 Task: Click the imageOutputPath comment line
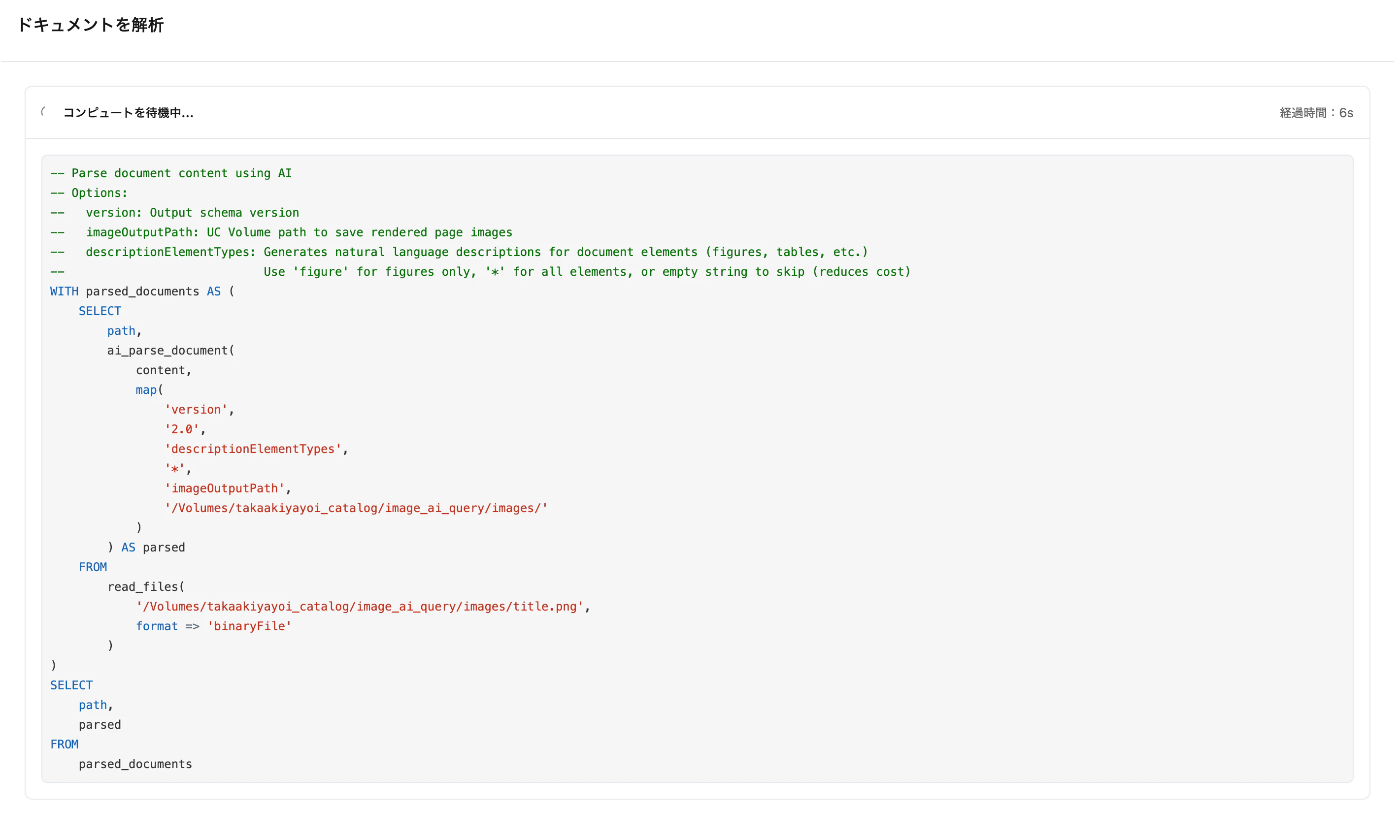[x=281, y=232]
